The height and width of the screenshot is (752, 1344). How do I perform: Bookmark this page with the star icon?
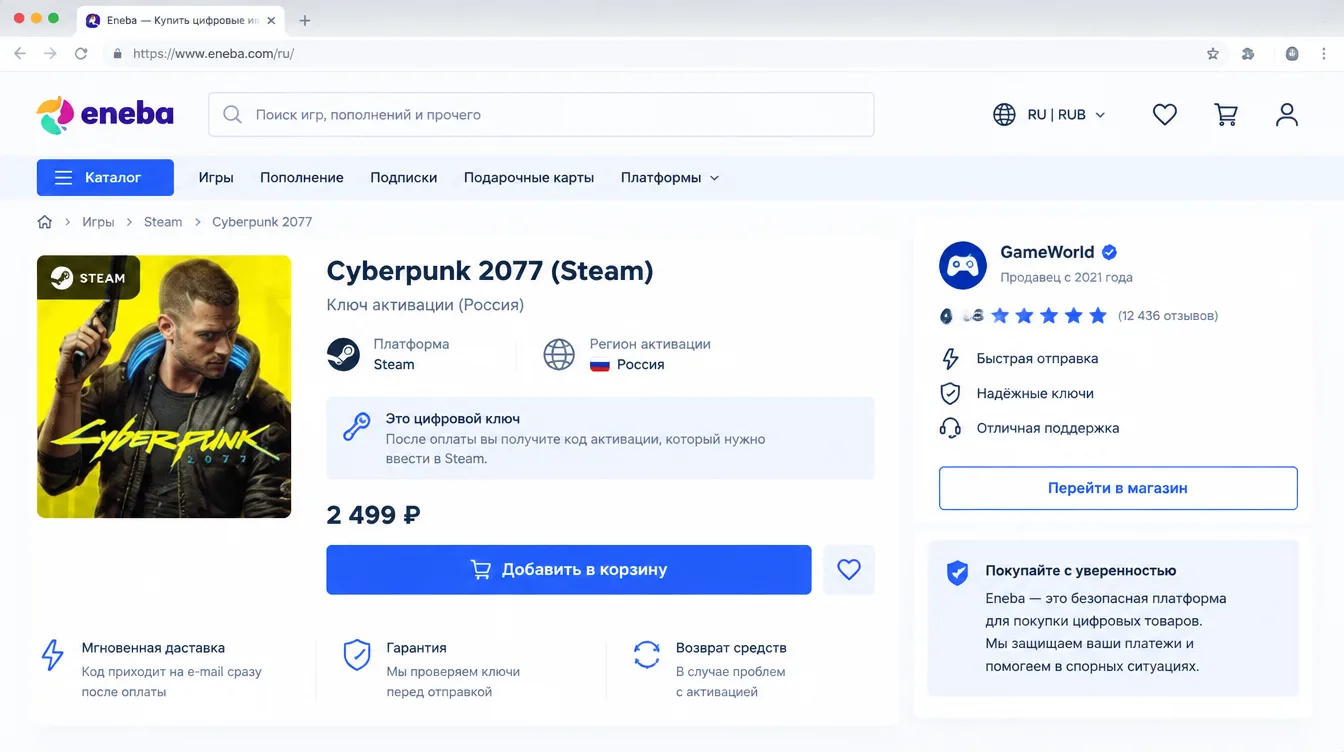tap(1213, 54)
